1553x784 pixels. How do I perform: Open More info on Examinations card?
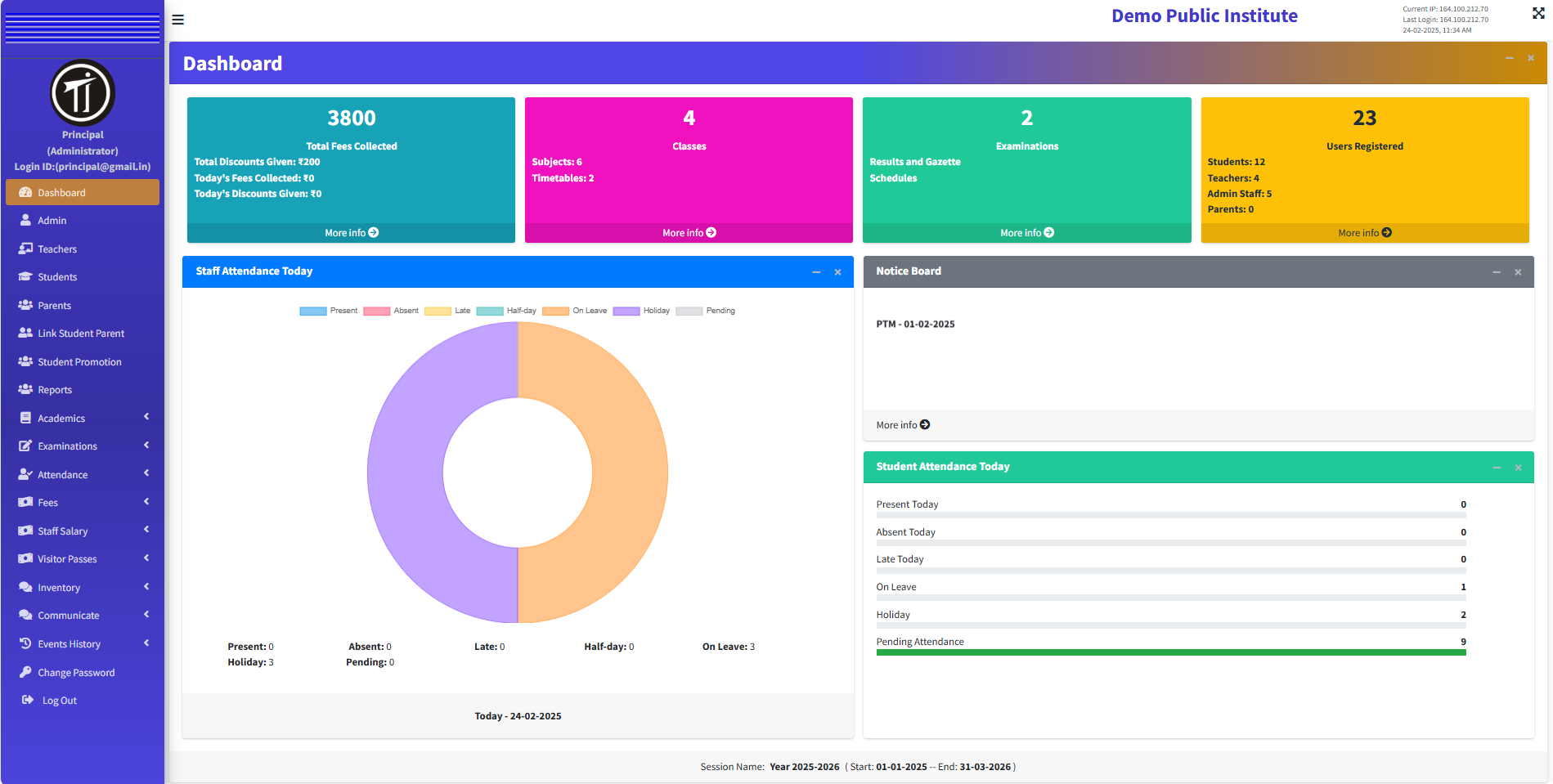point(1027,233)
